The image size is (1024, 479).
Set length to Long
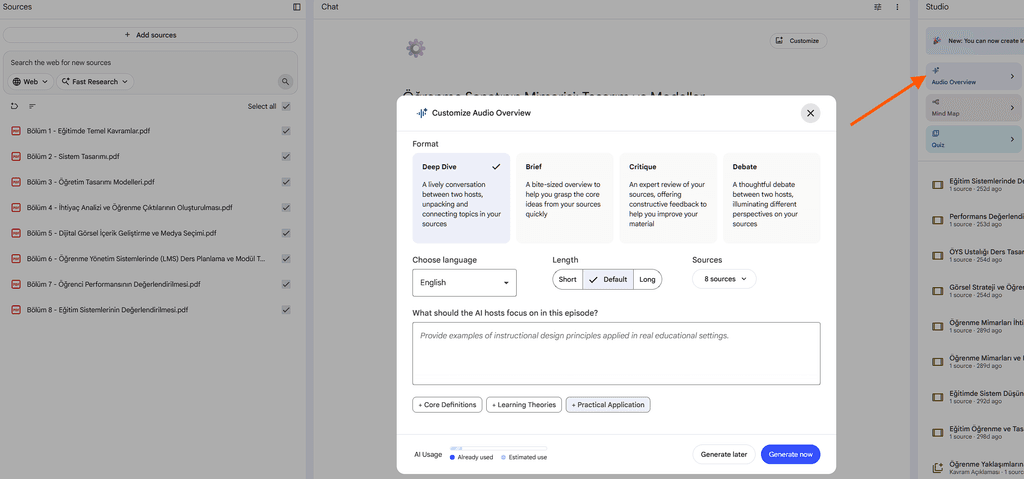click(647, 279)
